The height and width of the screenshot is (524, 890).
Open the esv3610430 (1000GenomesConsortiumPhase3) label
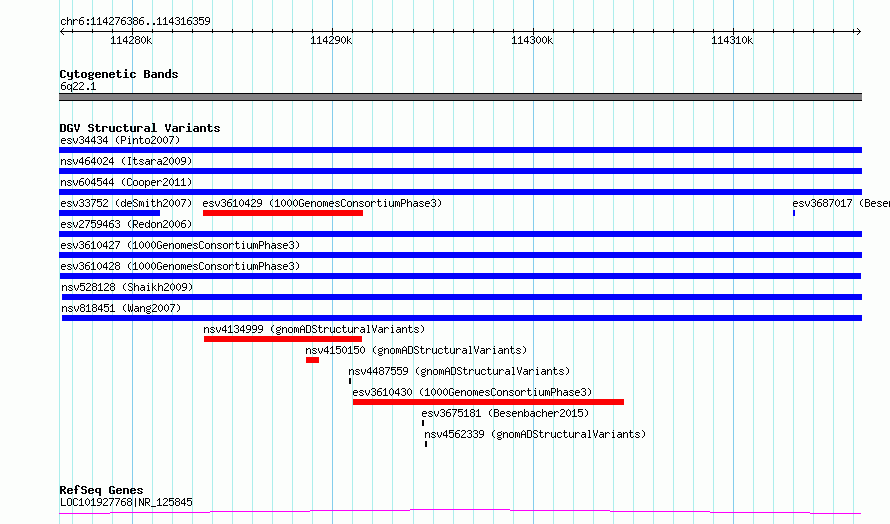(x=472, y=392)
